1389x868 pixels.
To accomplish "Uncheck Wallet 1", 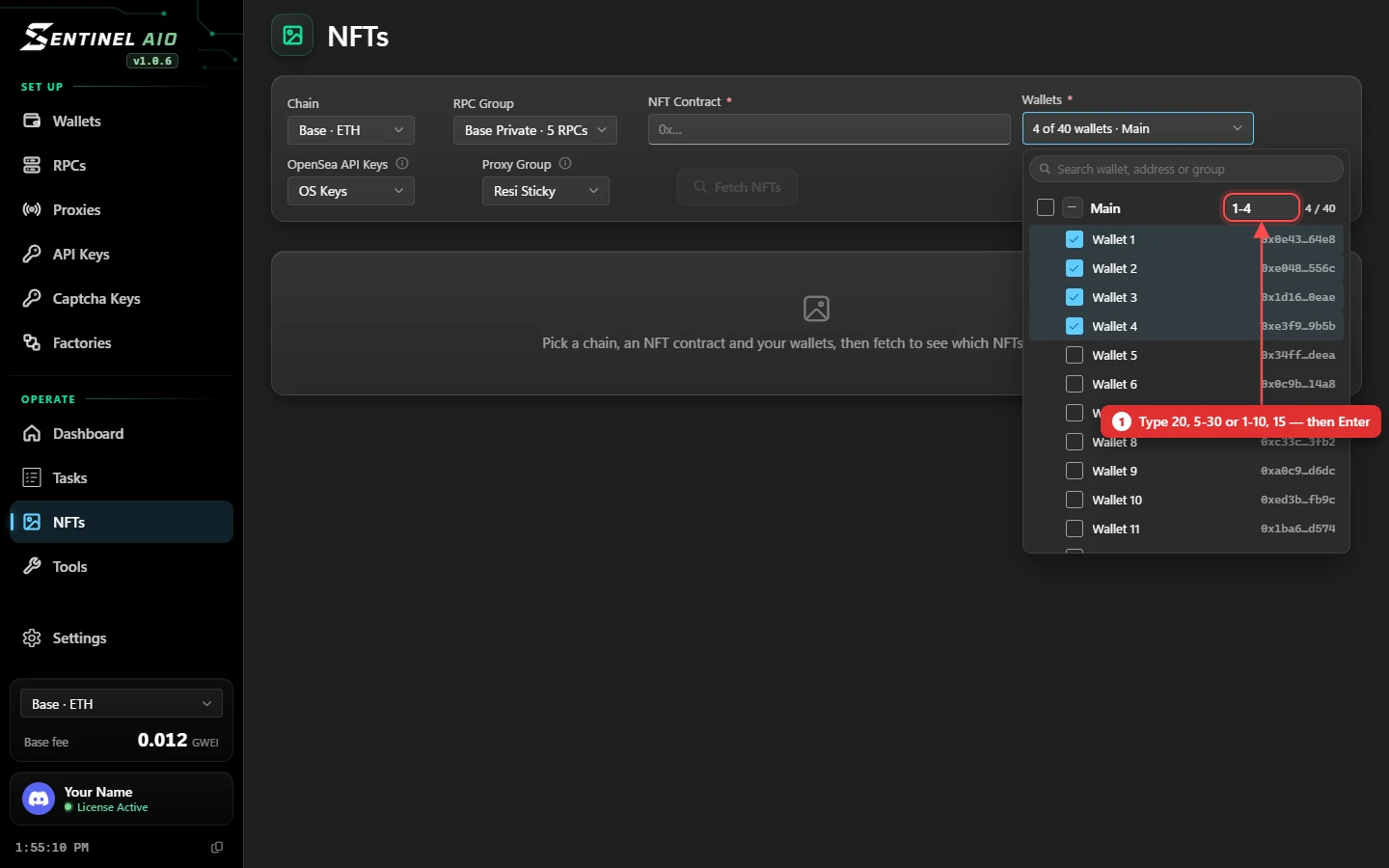I will click(x=1075, y=239).
